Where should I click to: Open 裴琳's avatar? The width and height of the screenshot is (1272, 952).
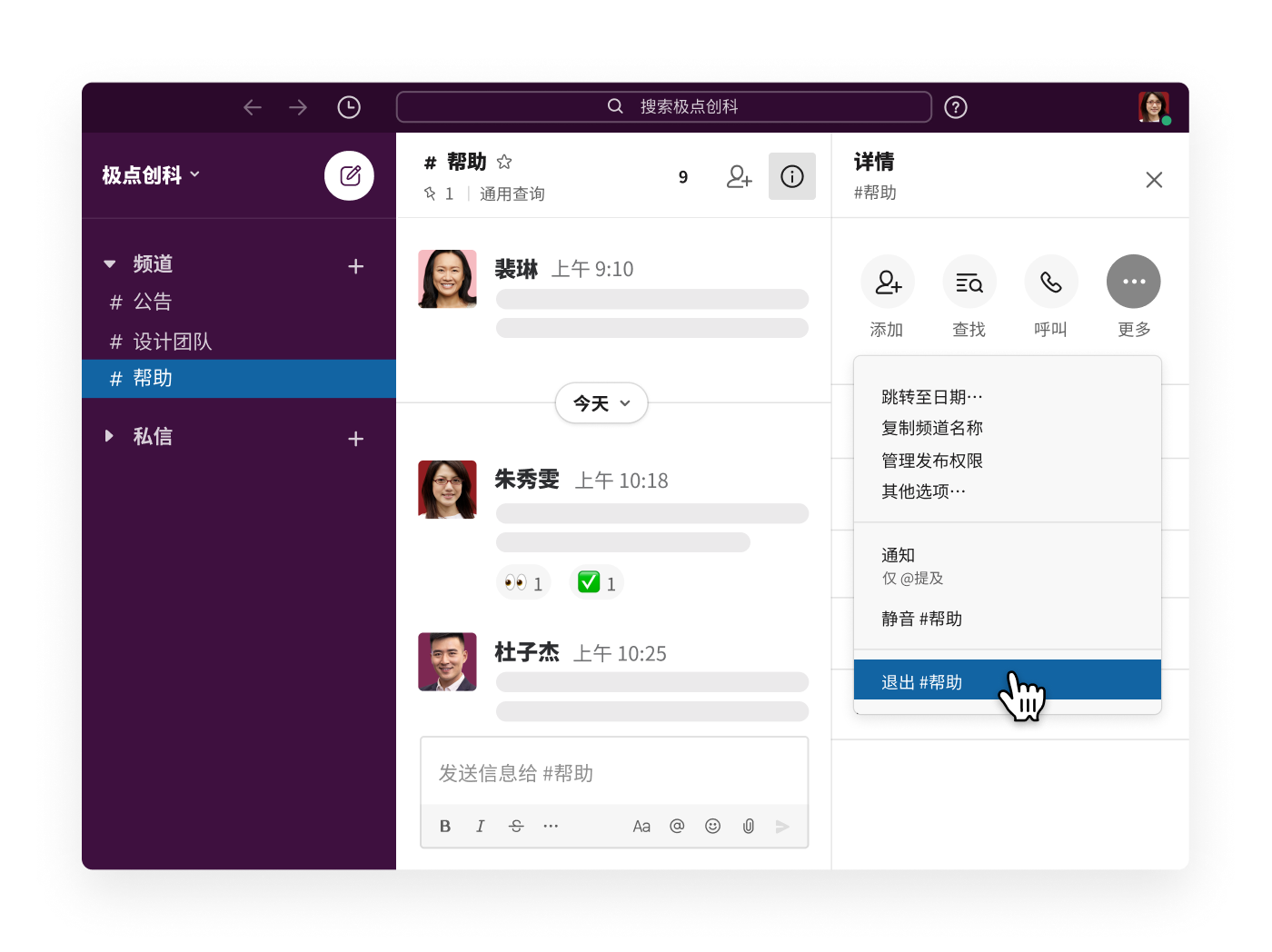tap(447, 279)
